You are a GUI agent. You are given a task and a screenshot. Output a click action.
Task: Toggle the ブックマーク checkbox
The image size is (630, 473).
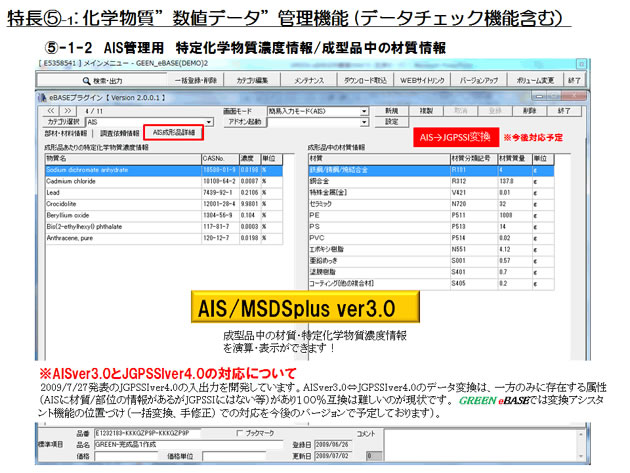[x=240, y=433]
